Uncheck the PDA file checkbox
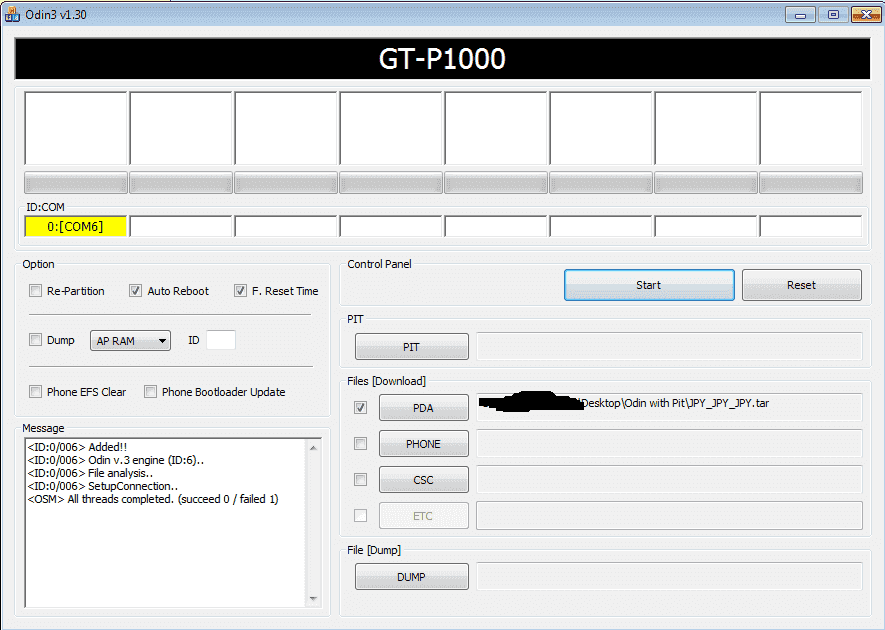The height and width of the screenshot is (630, 885). 361,408
